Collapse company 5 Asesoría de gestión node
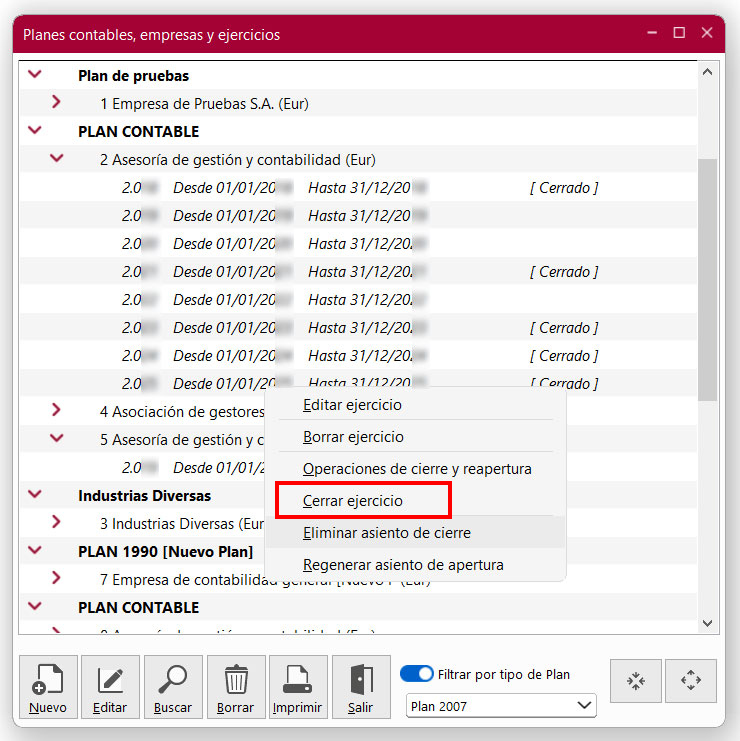Image resolution: width=740 pixels, height=741 pixels. [57, 438]
